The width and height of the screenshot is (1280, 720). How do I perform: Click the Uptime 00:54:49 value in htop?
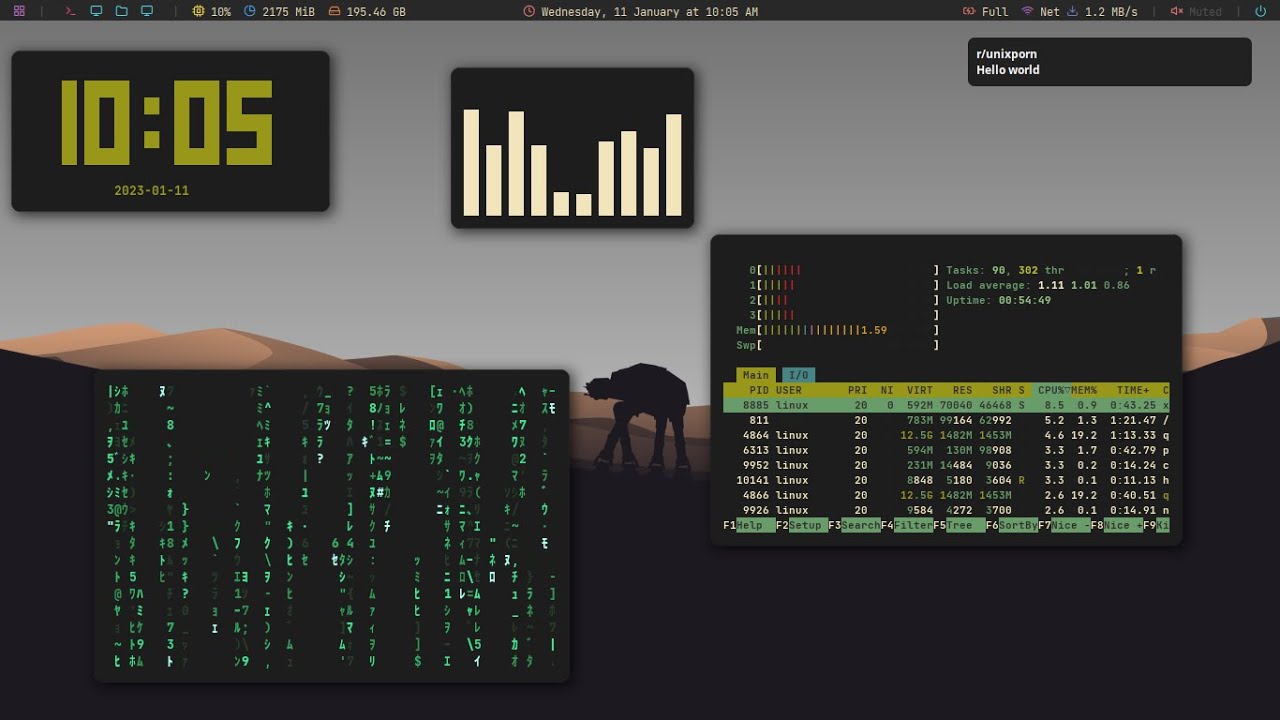click(1023, 300)
